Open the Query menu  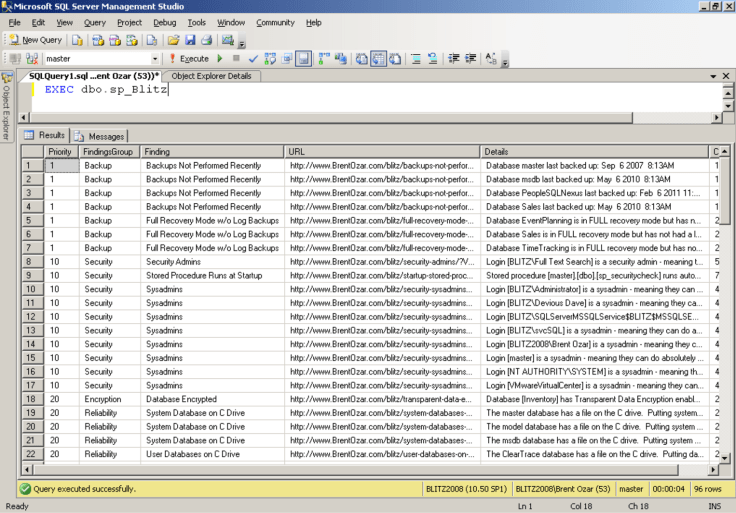pyautogui.click(x=94, y=22)
